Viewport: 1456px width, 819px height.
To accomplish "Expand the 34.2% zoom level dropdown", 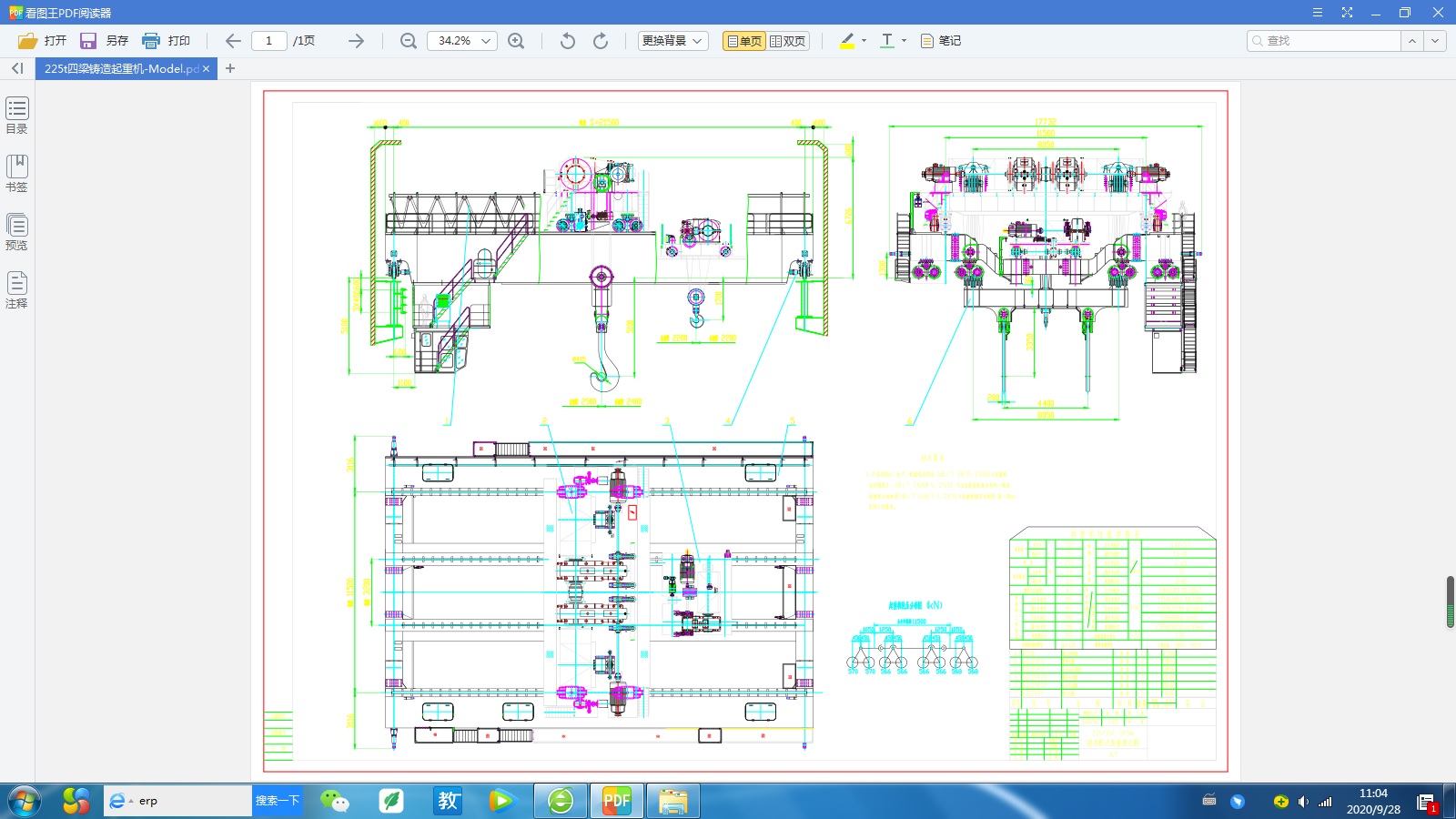I will tap(486, 41).
